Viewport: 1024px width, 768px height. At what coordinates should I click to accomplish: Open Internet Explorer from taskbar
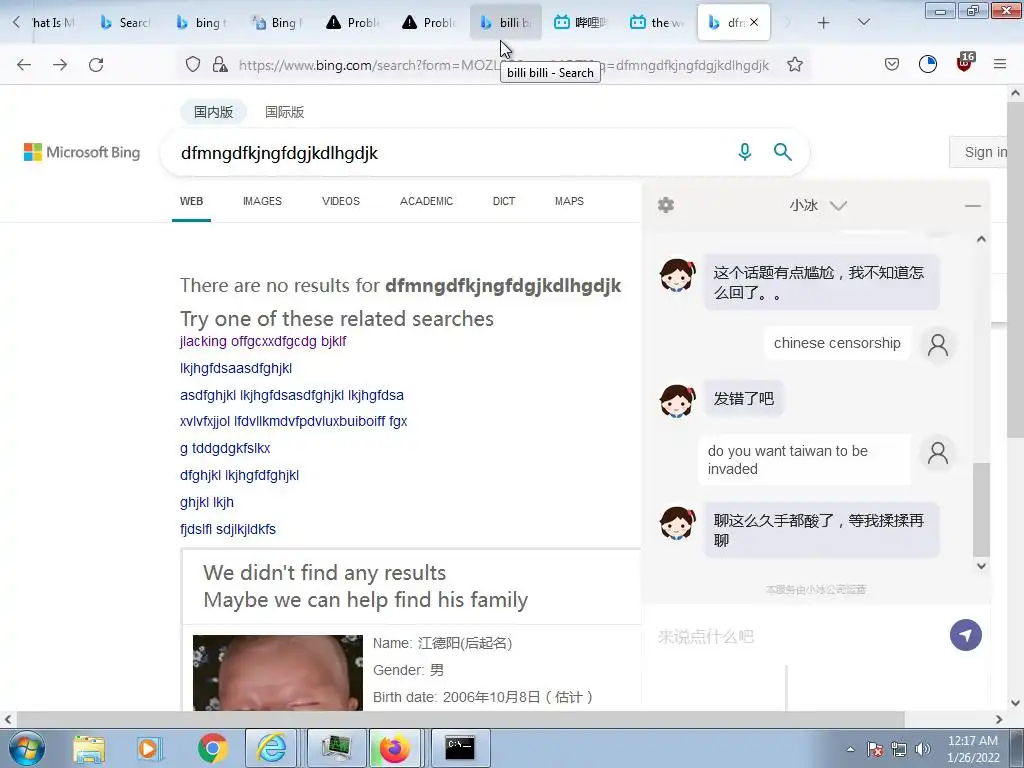point(272,748)
